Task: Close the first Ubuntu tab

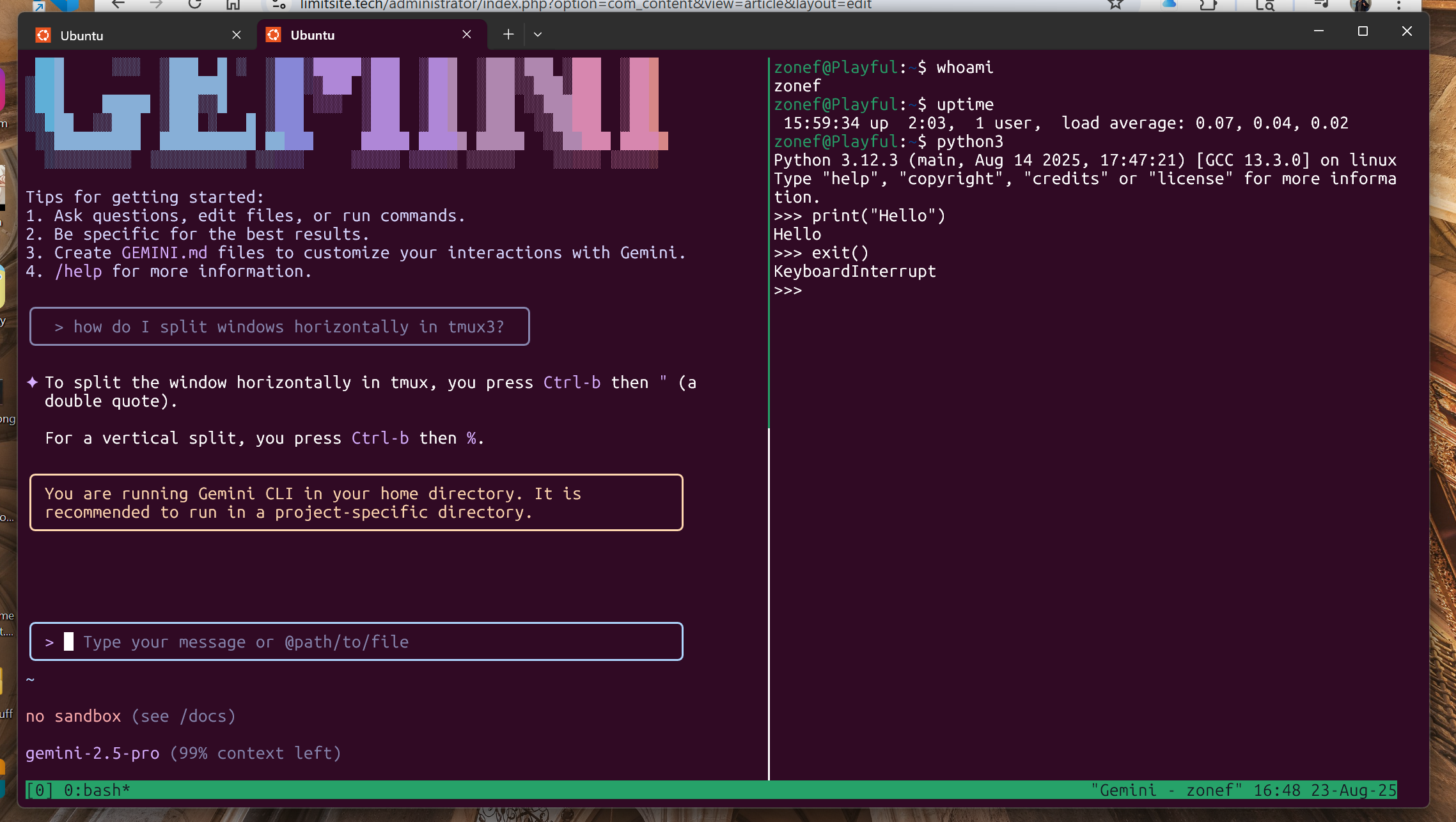Action: (x=237, y=35)
